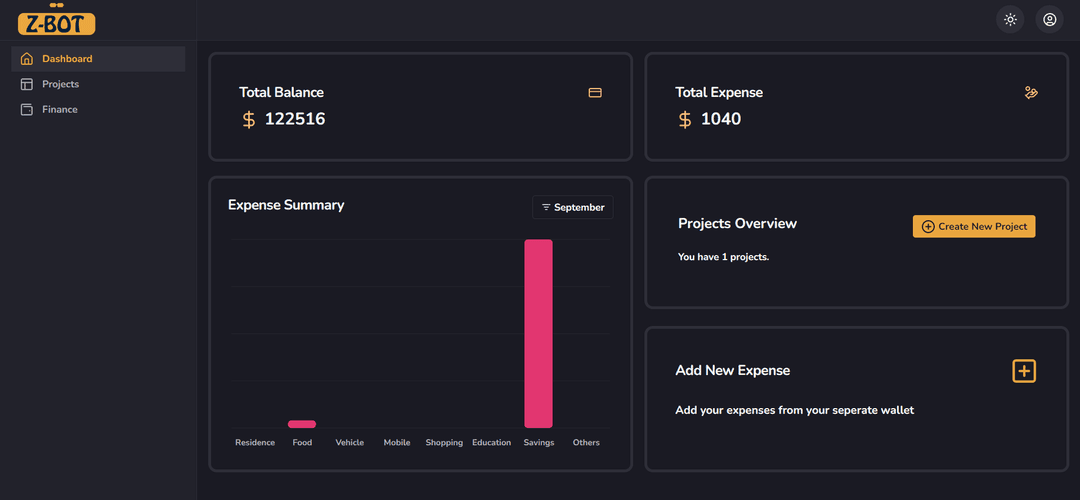Click the Z-BOT logo
Viewport: 1080px width, 500px height.
tap(56, 20)
